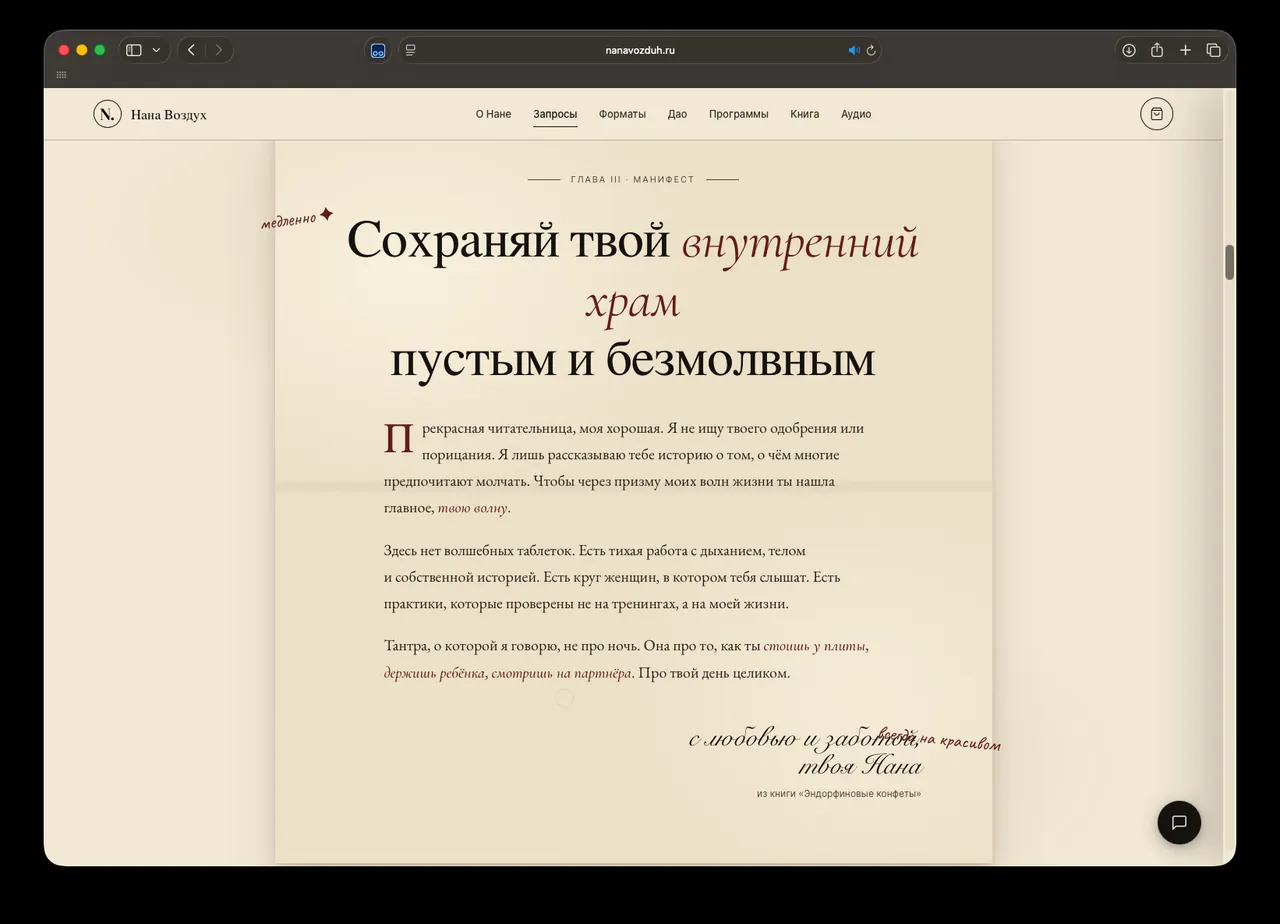Open the chat bubble button
1280x924 pixels.
coord(1179,822)
